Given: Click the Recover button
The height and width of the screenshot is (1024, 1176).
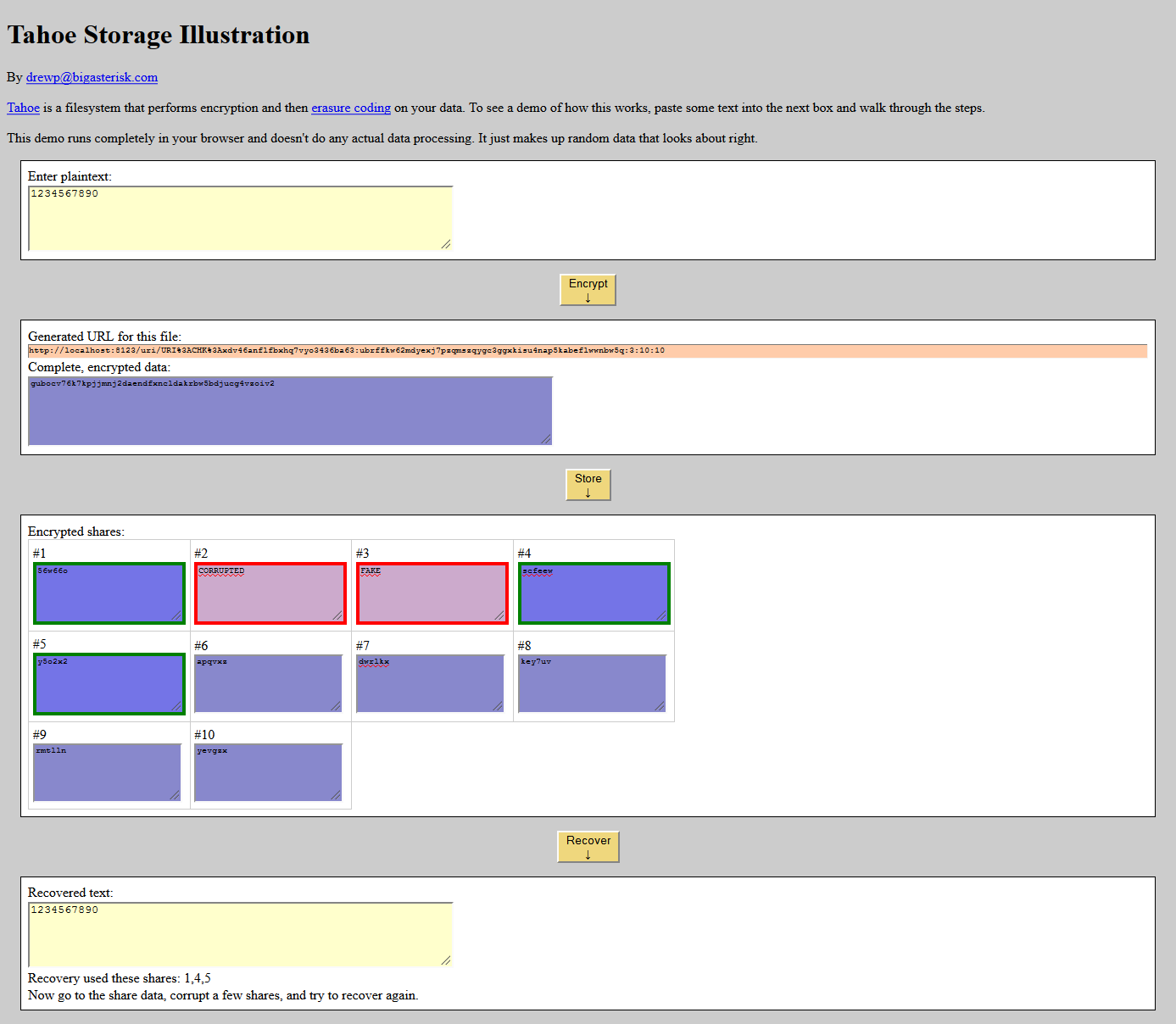Looking at the screenshot, I should (588, 847).
